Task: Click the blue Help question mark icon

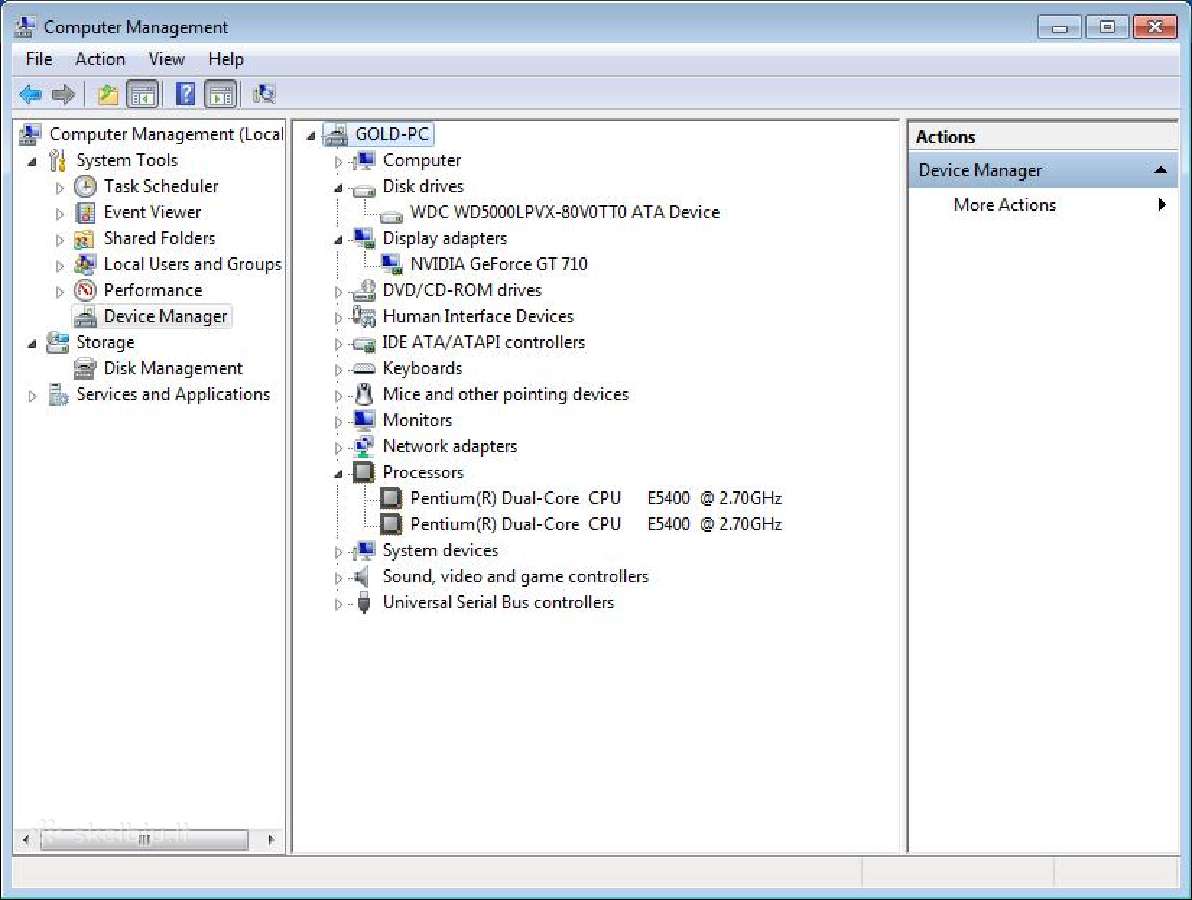Action: coord(185,94)
